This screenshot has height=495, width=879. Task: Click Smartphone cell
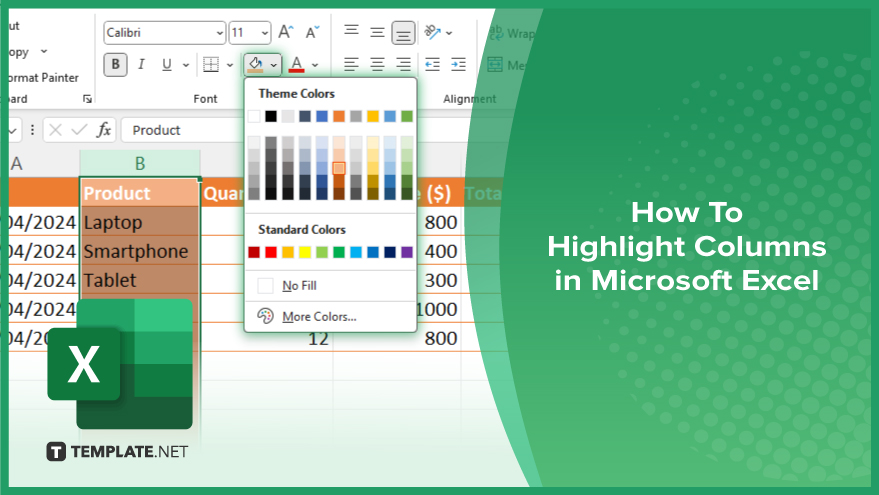[140, 251]
